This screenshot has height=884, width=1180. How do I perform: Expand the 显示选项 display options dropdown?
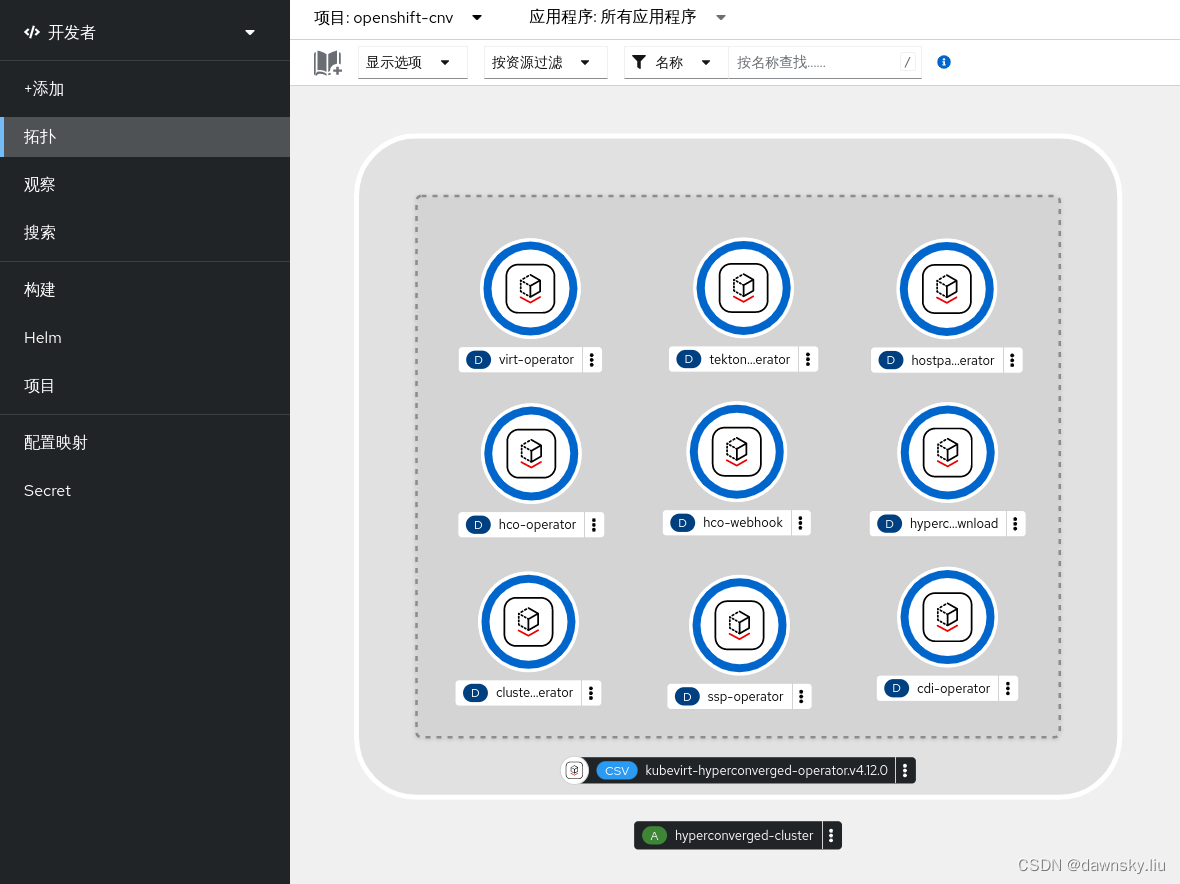pos(412,62)
